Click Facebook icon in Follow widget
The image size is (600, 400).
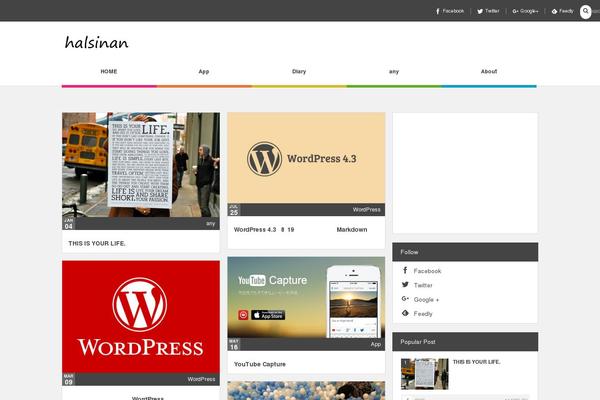tap(405, 270)
